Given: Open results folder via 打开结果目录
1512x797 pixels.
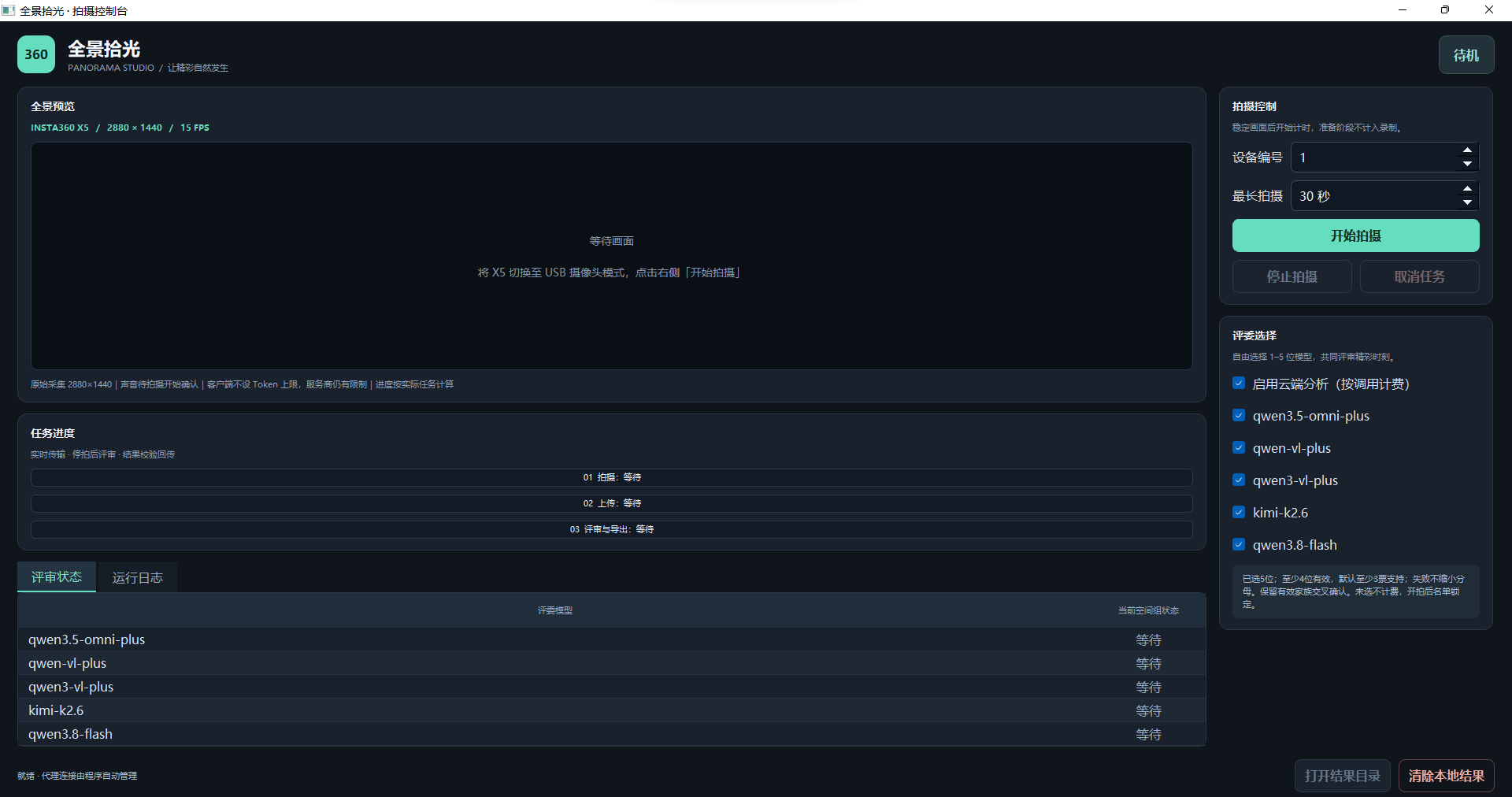Looking at the screenshot, I should tap(1342, 776).
